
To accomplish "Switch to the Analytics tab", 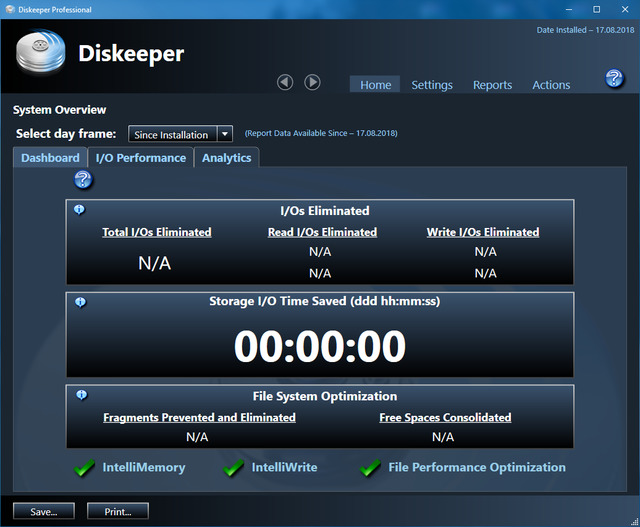I will pyautogui.click(x=227, y=158).
